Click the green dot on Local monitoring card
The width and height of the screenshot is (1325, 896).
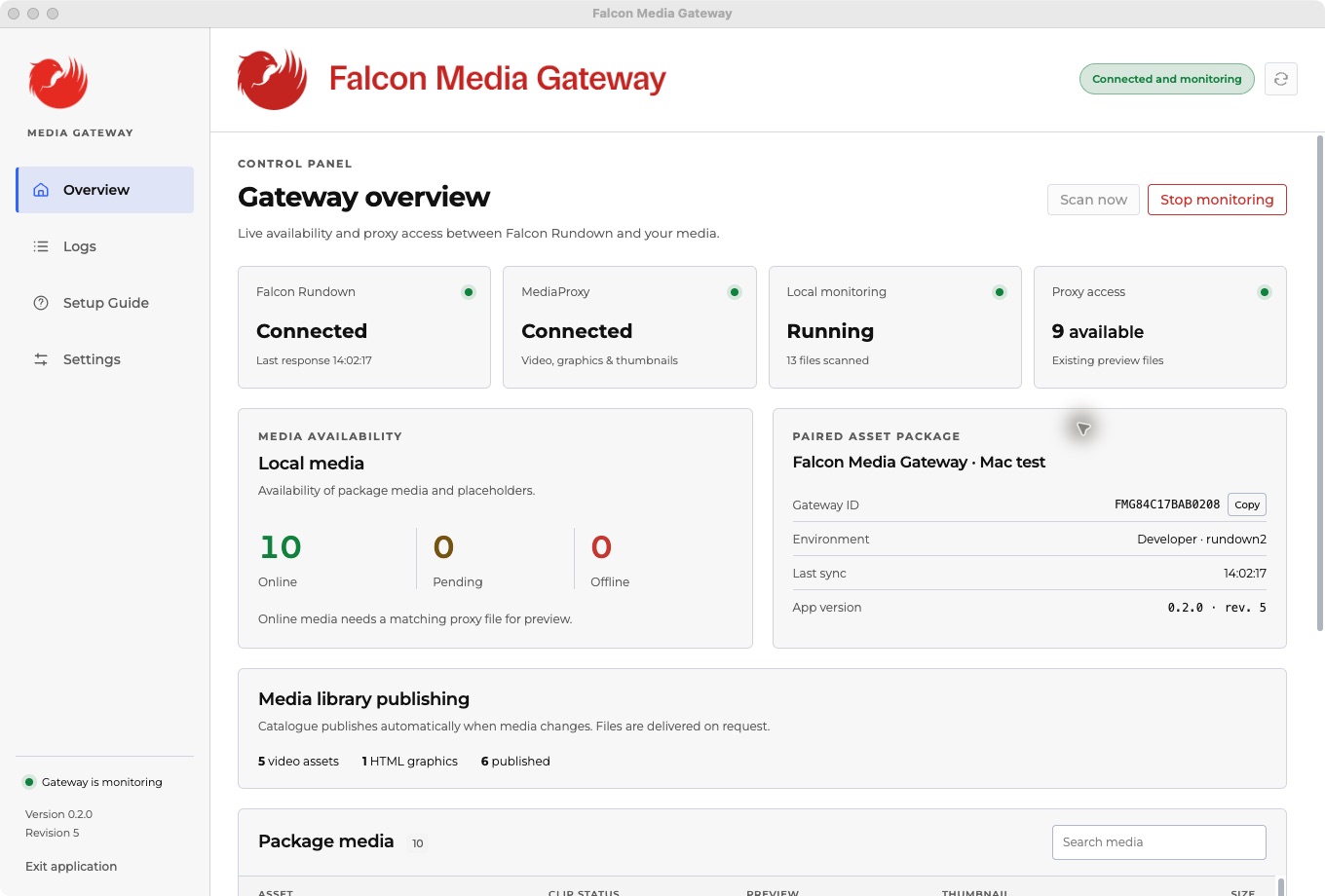point(1000,292)
